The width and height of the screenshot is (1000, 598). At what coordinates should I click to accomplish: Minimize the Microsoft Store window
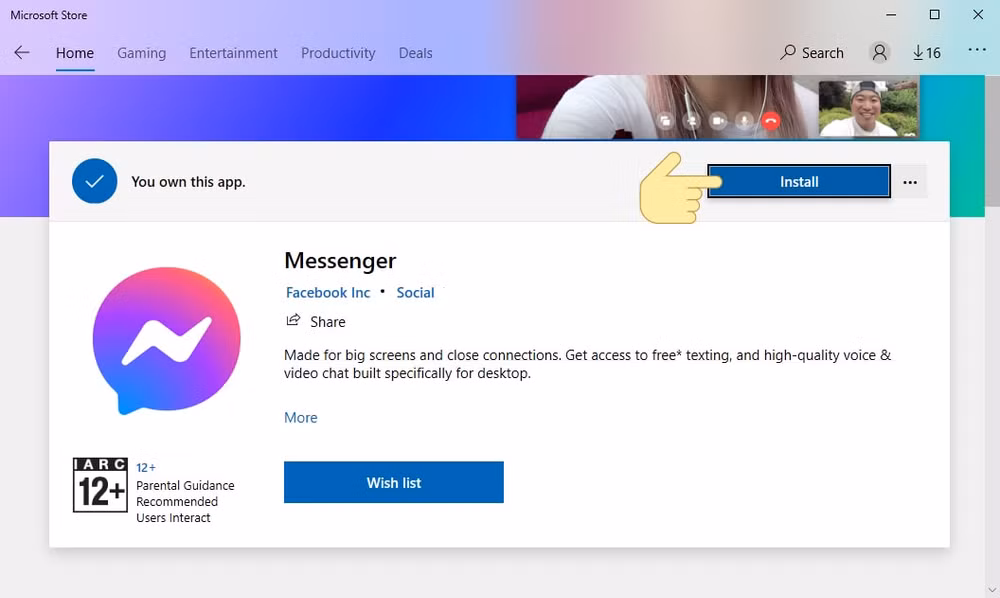[891, 15]
